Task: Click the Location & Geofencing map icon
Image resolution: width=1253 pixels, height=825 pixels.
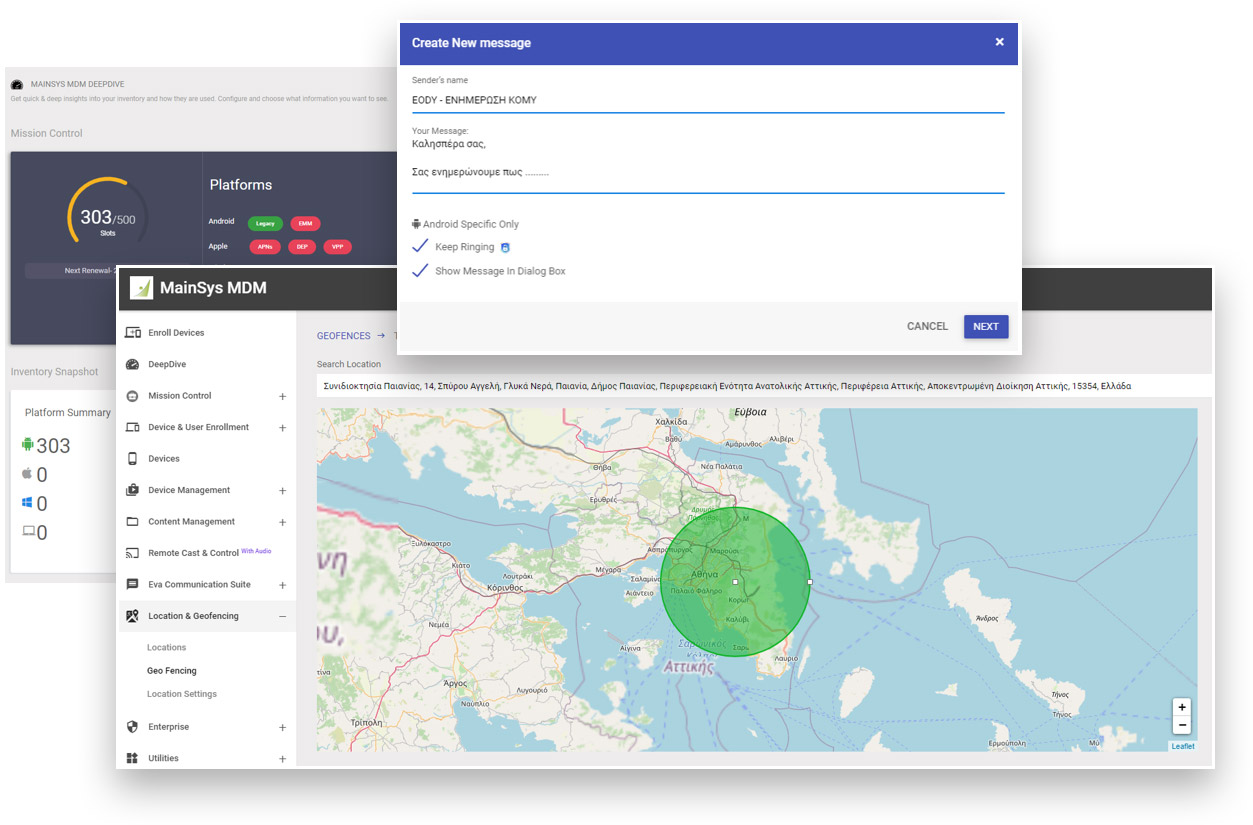Action: click(x=132, y=616)
